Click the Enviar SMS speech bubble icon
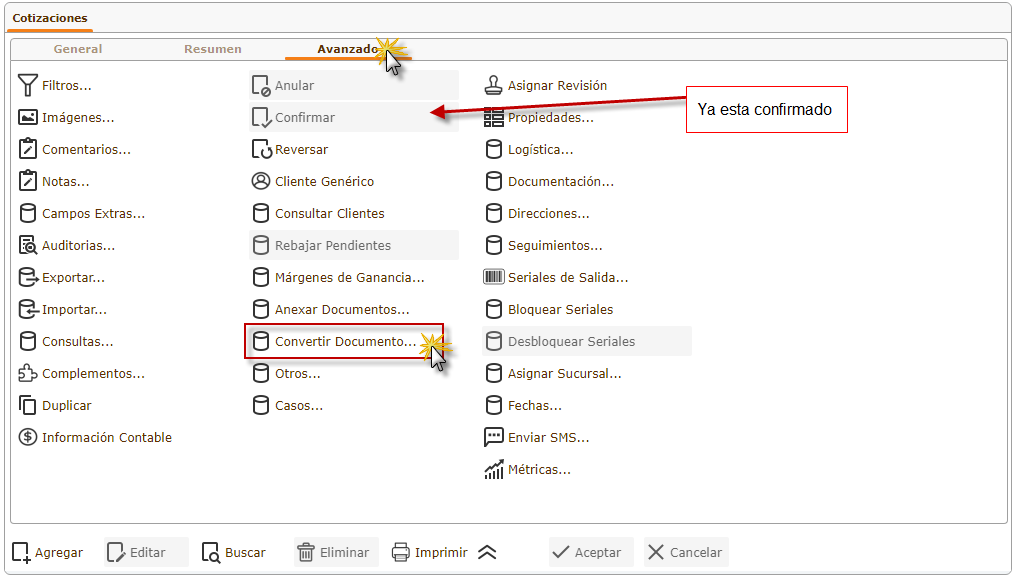The height and width of the screenshot is (577, 1024). (x=494, y=438)
